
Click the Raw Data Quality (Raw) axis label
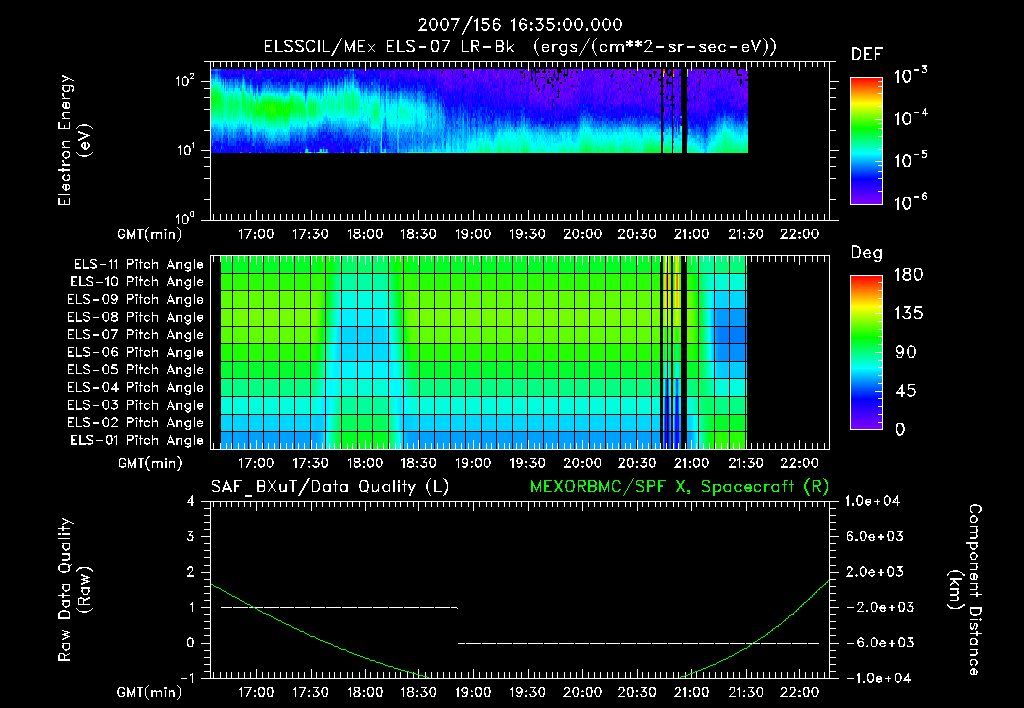point(74,590)
